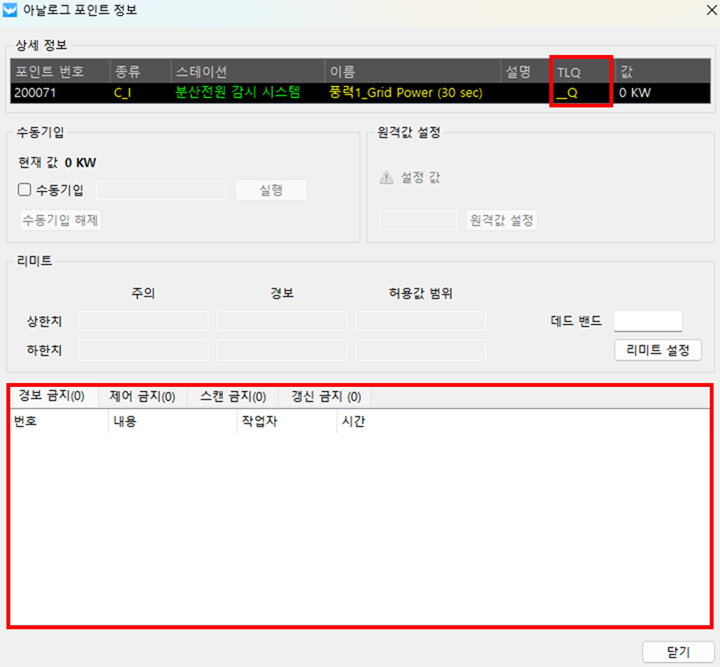This screenshot has width=720, height=667.
Task: Enable the 수동기입 checkbox
Action: coord(25,190)
